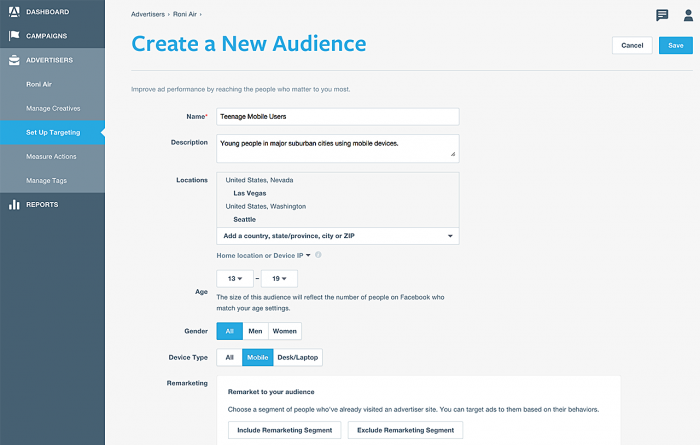This screenshot has width=700, height=445.
Task: Click Include Remarketing Segment button
Action: point(285,430)
